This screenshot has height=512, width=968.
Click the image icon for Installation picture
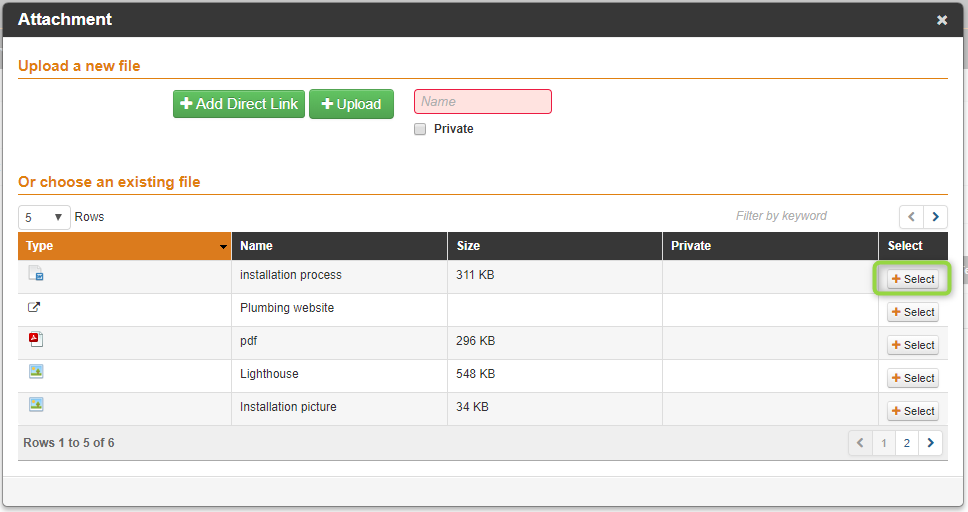36,404
